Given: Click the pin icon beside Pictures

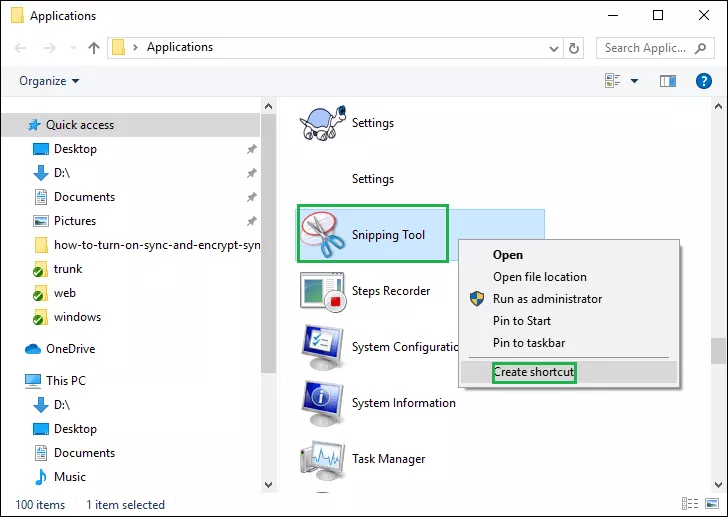Looking at the screenshot, I should pyautogui.click(x=251, y=221).
